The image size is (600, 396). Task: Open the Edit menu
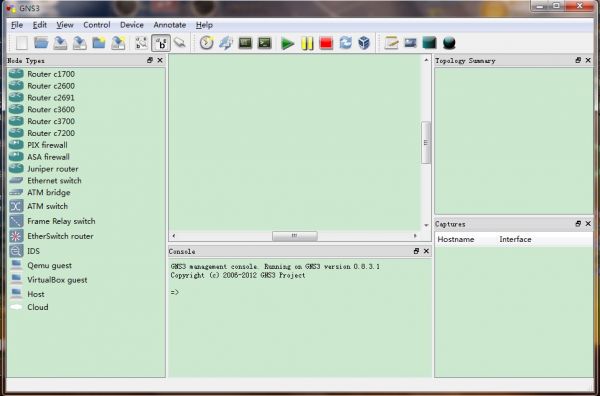point(39,25)
